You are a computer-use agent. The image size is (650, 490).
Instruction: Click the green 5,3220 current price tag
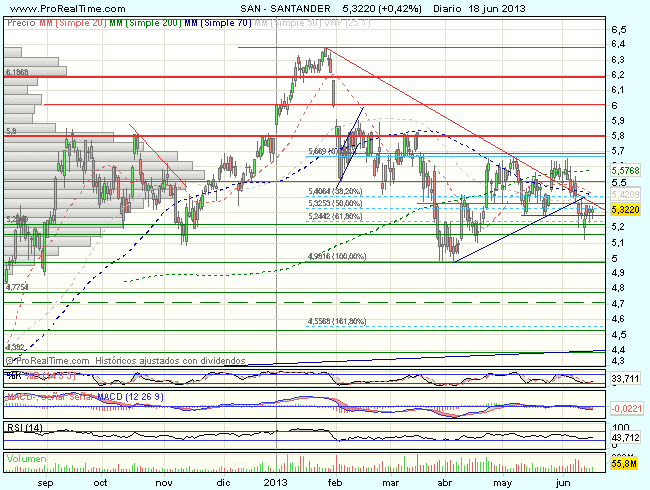tap(625, 210)
